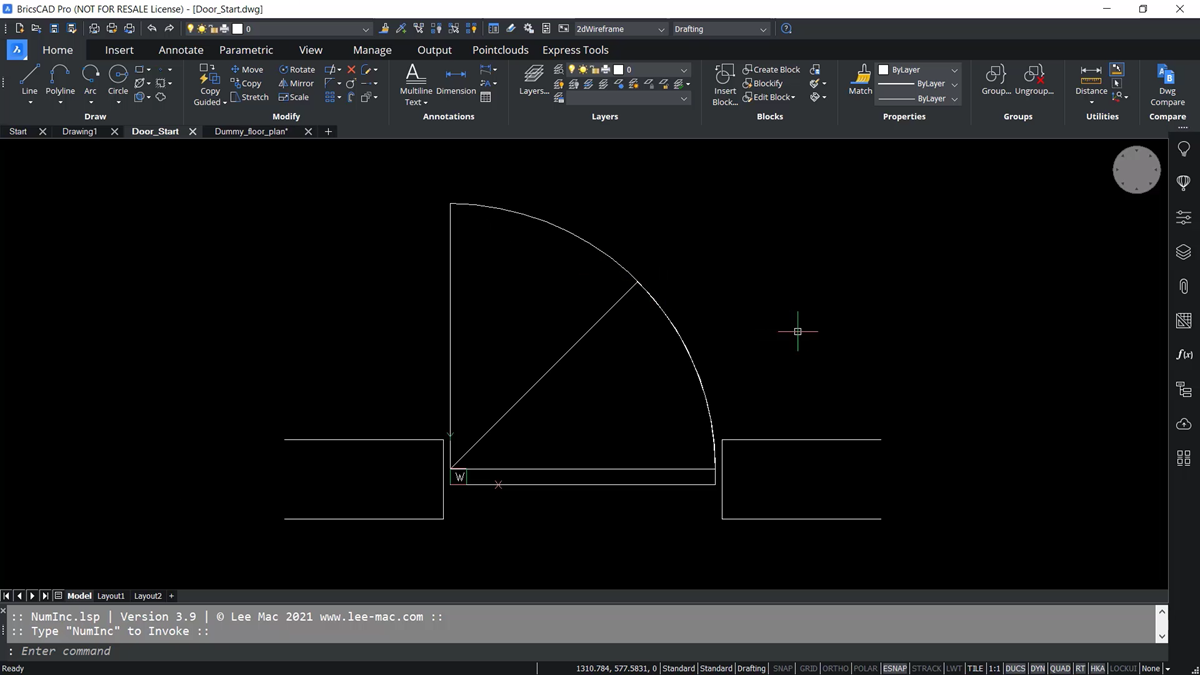Open the Express Tools ribbon tab
This screenshot has width=1200, height=675.
coord(575,49)
